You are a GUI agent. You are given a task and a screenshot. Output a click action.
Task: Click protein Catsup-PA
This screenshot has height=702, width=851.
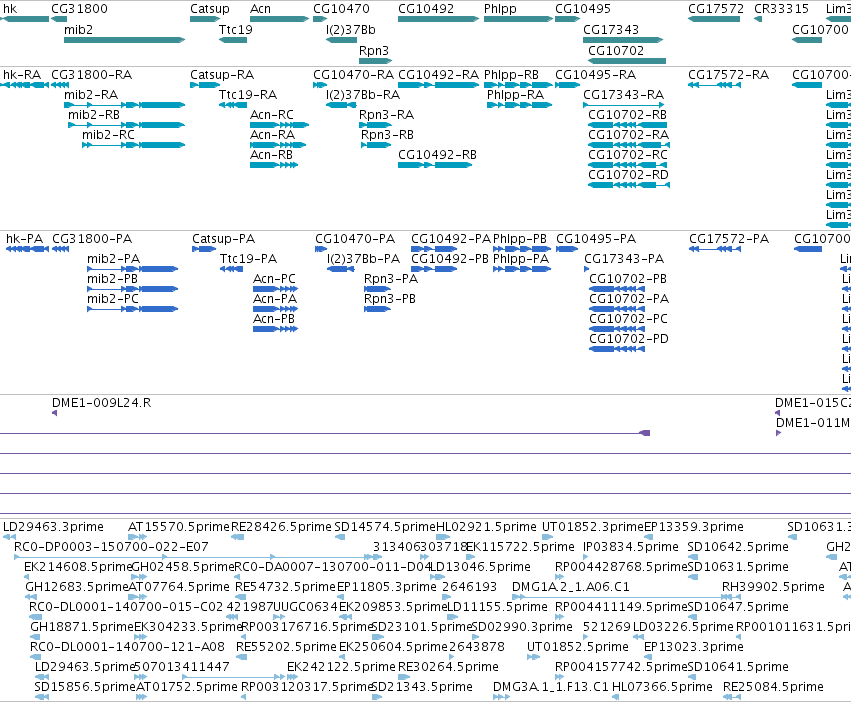click(204, 249)
